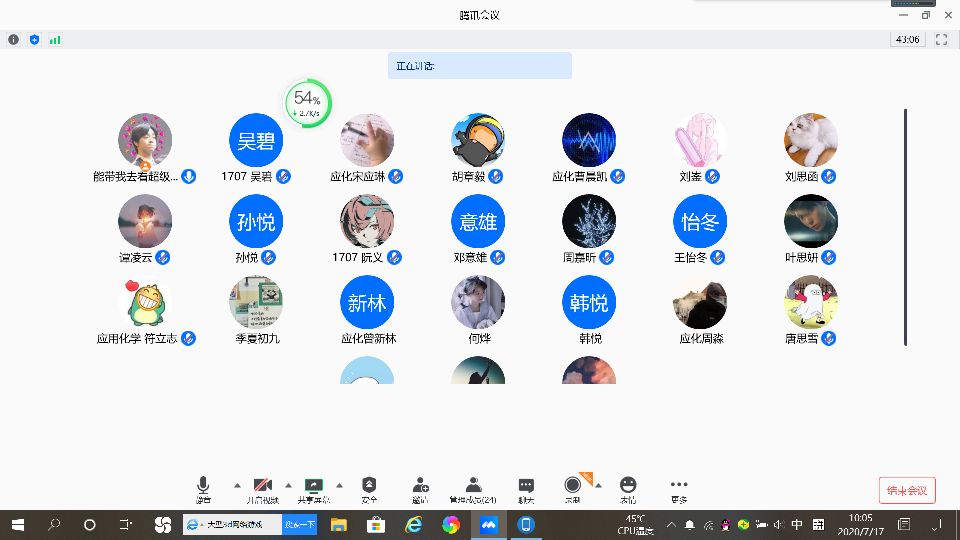Show meeting info via the 'i' icon

click(x=14, y=40)
